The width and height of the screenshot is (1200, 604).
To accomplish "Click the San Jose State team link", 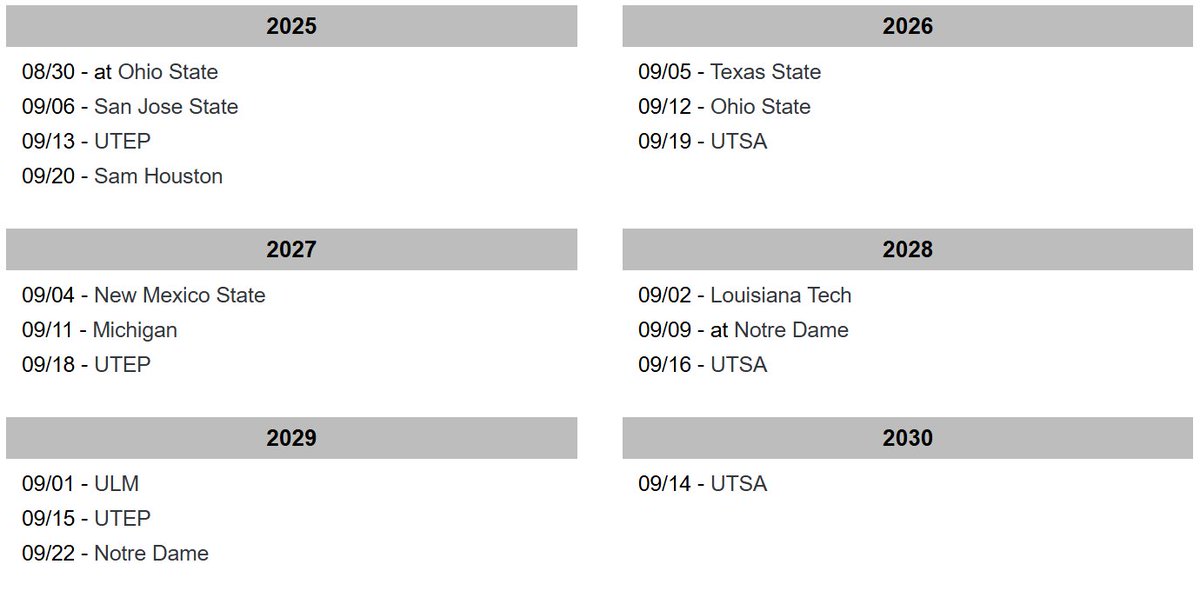I will [x=166, y=107].
